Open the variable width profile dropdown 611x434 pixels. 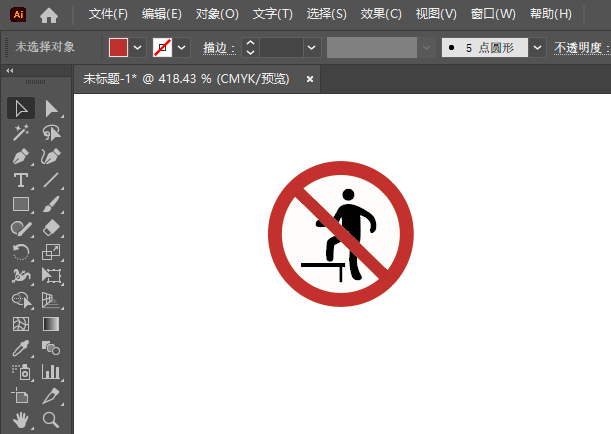[427, 48]
